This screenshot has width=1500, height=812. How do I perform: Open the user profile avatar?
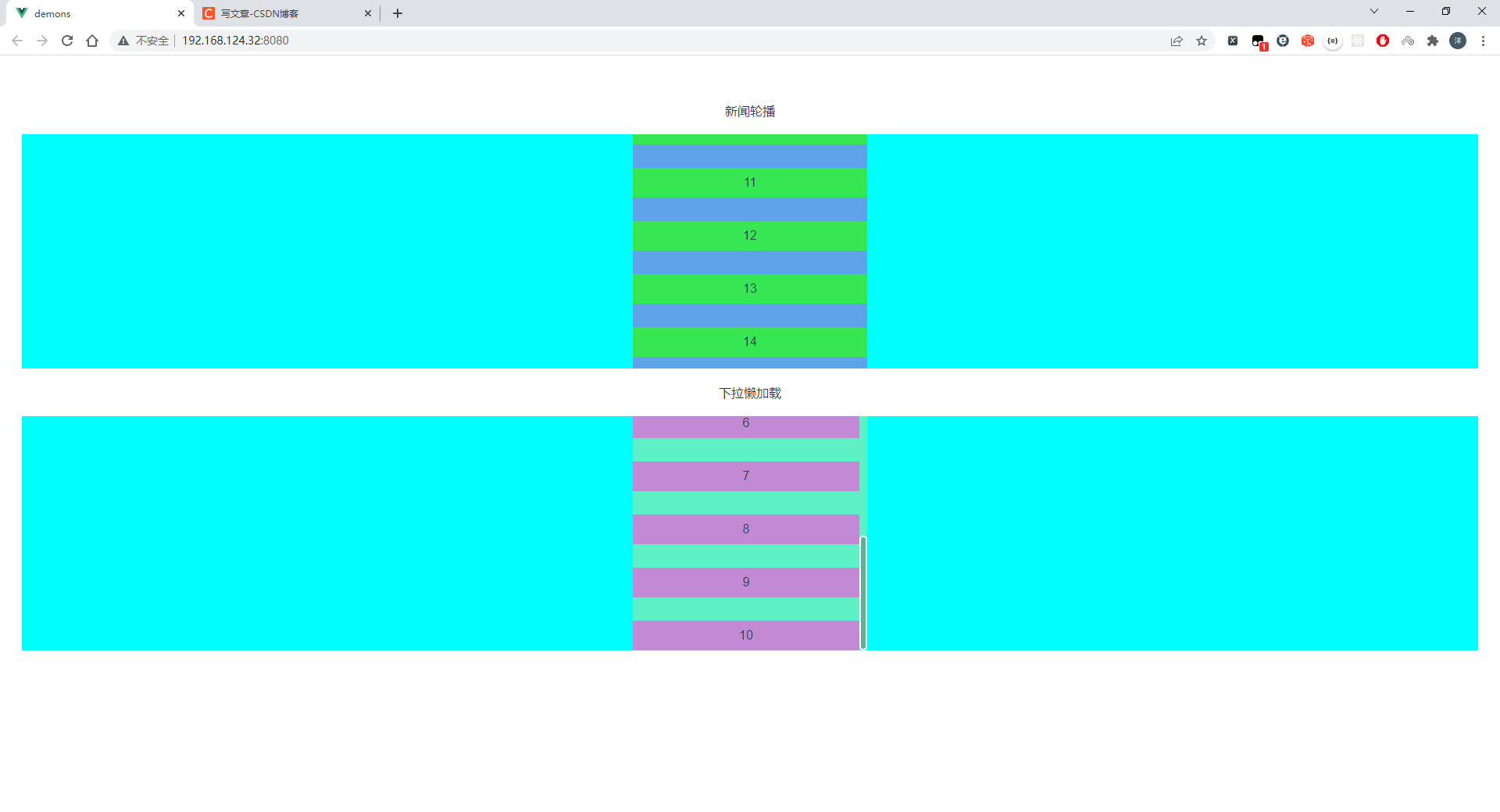(x=1458, y=41)
